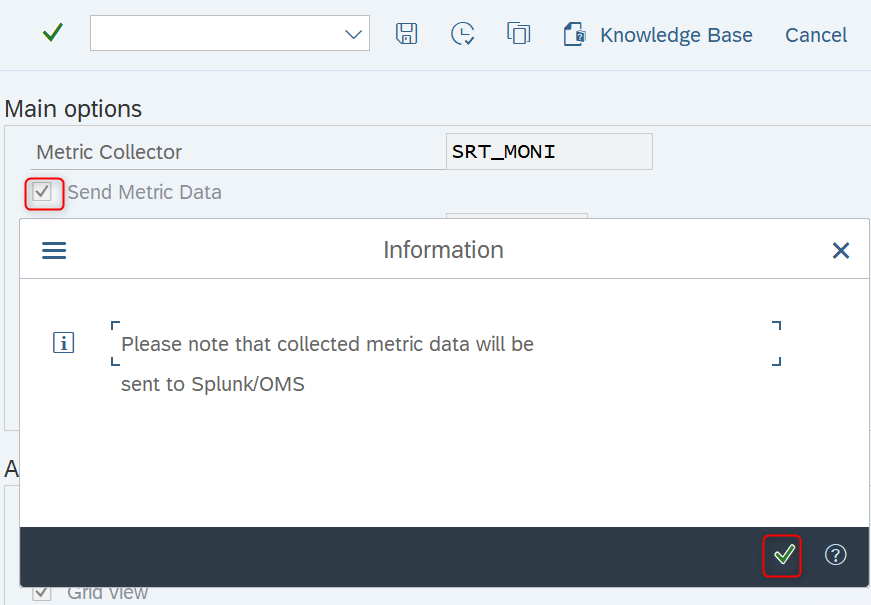Click the overlapping pages copy icon
This screenshot has width=871, height=605.
[x=518, y=33]
